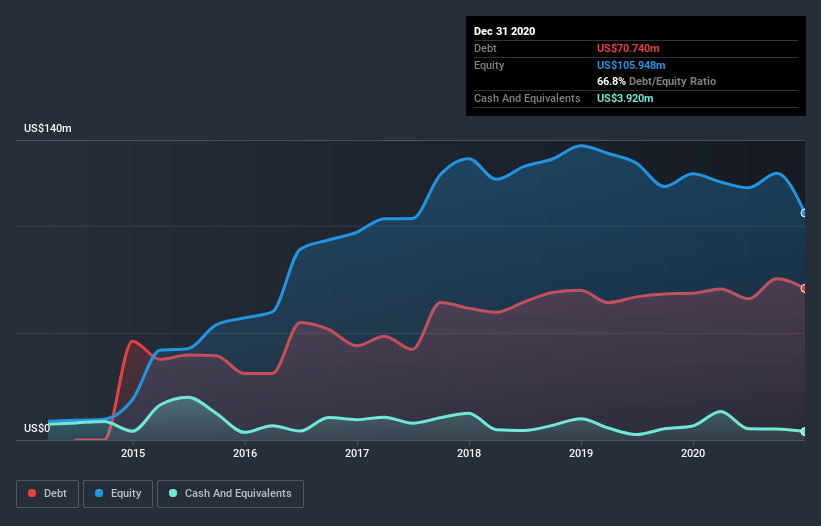Click the 2016 x-axis label

pos(245,453)
